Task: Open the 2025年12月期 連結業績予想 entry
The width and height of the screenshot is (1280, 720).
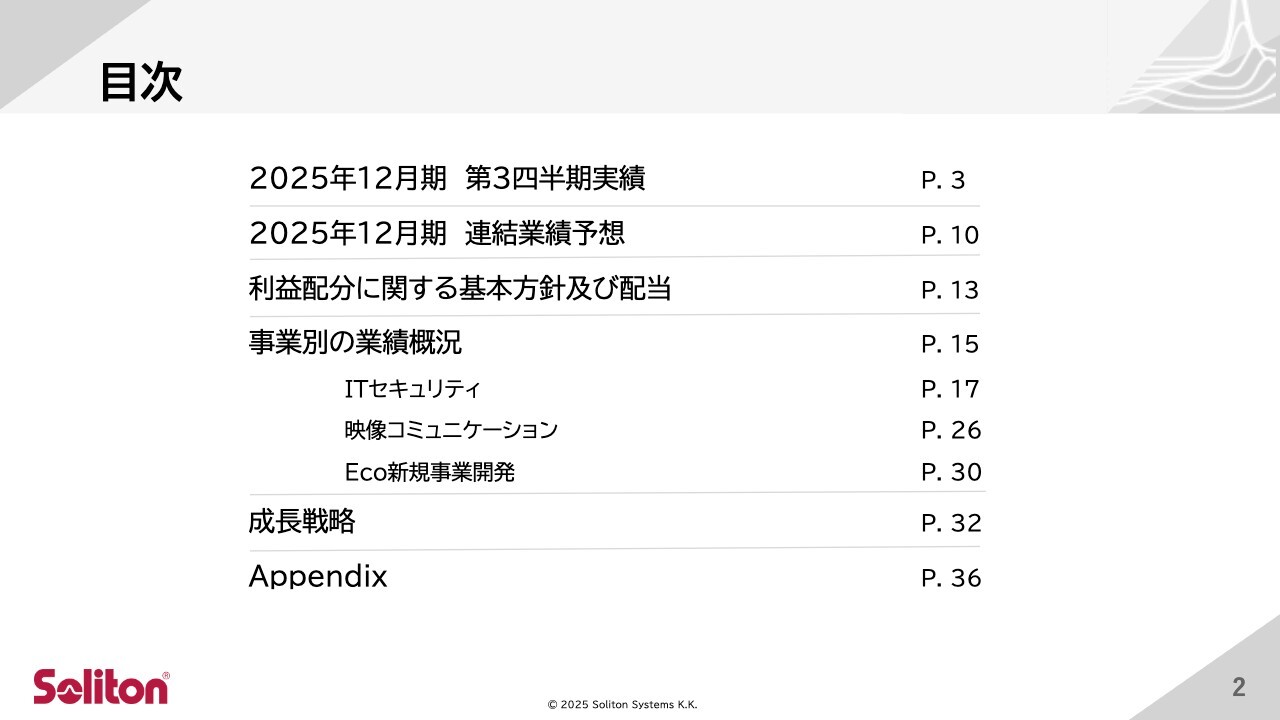Action: click(437, 234)
